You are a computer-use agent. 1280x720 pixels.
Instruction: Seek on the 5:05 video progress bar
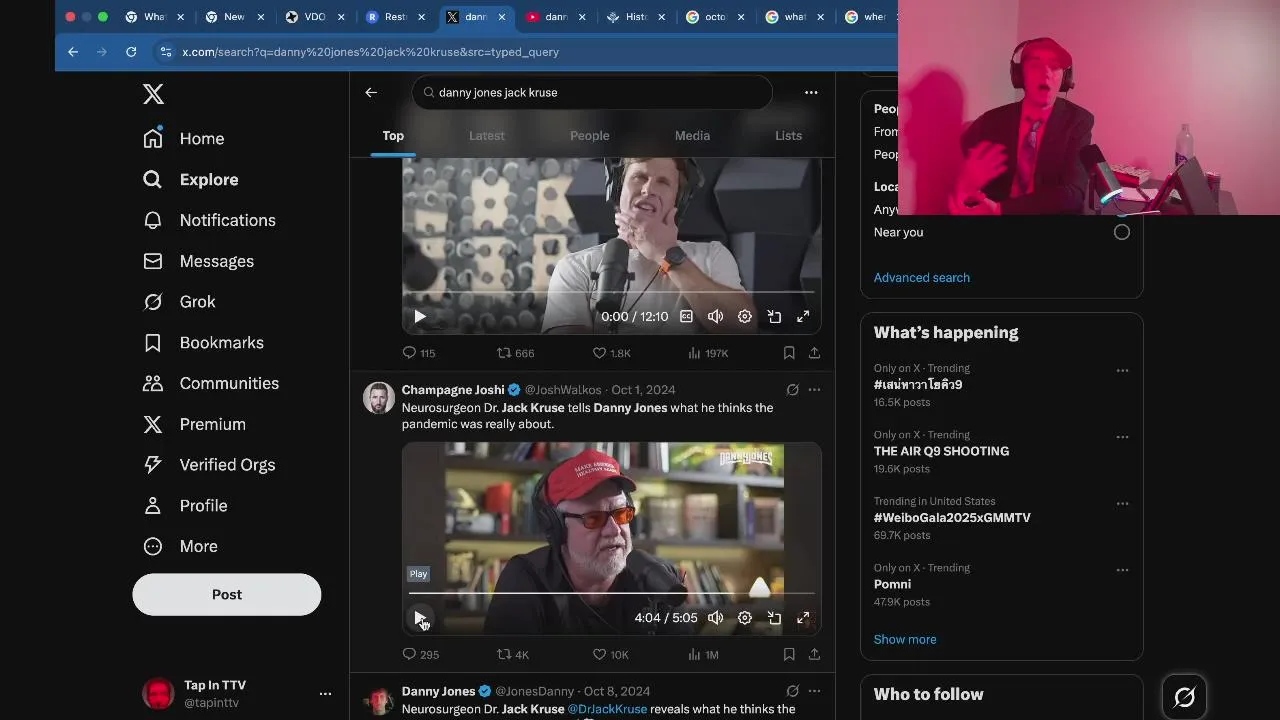click(x=612, y=593)
